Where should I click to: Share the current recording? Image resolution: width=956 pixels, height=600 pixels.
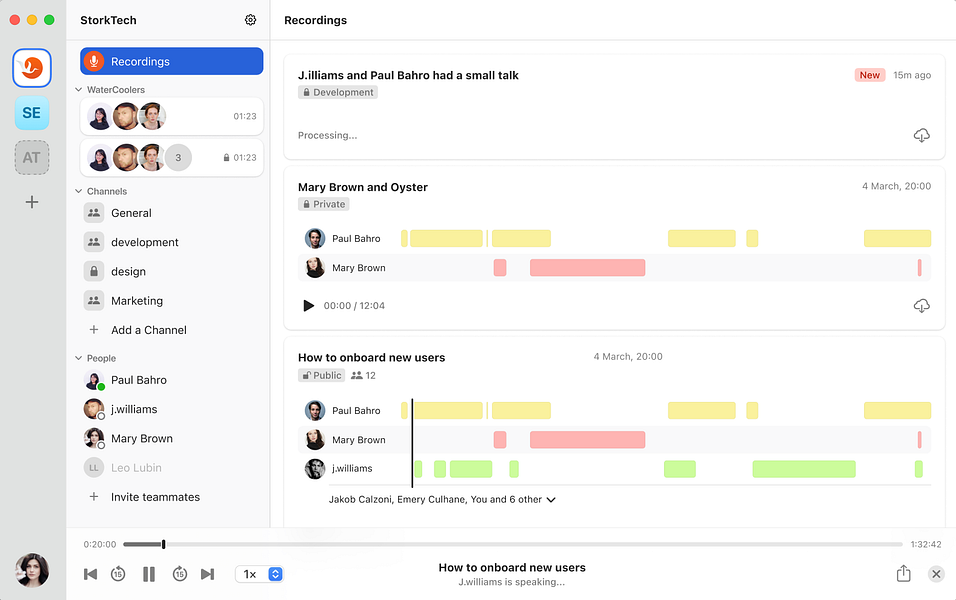(904, 573)
